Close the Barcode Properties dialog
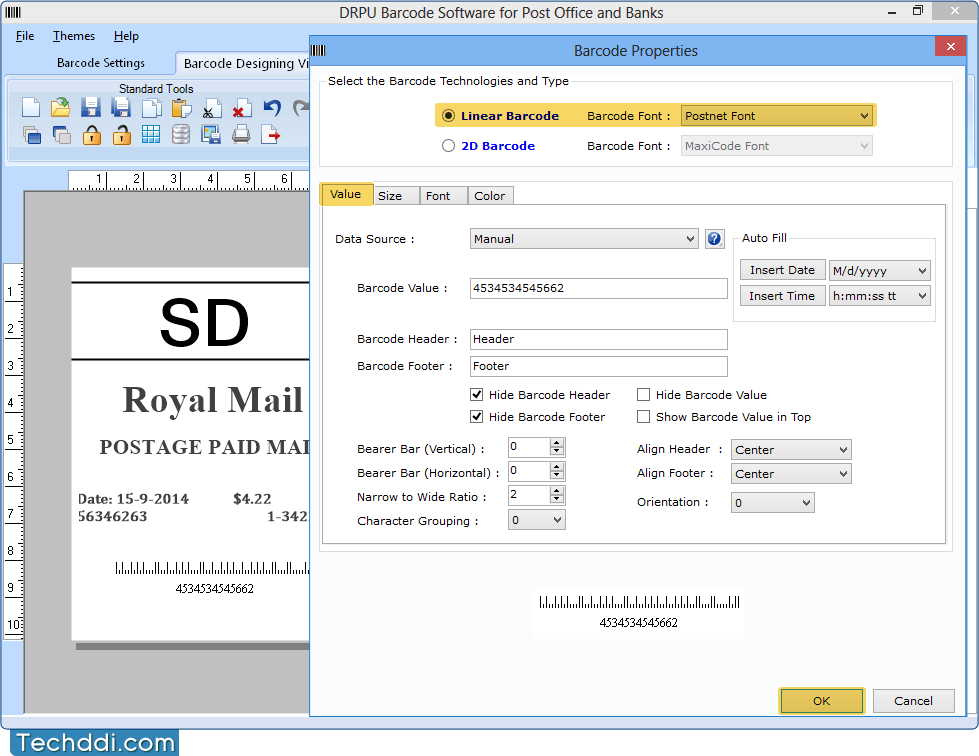The image size is (979, 756). tap(950, 46)
